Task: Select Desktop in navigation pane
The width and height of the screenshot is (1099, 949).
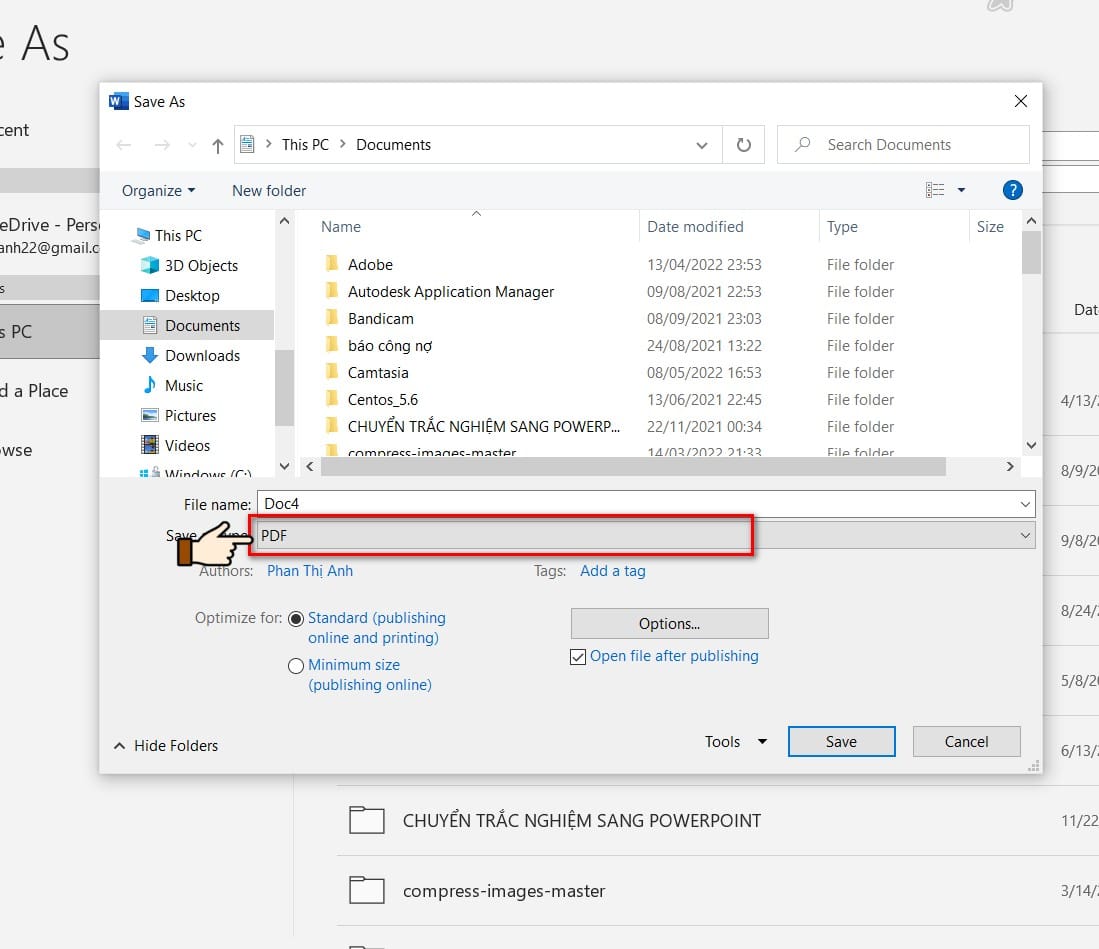Action: (x=181, y=296)
